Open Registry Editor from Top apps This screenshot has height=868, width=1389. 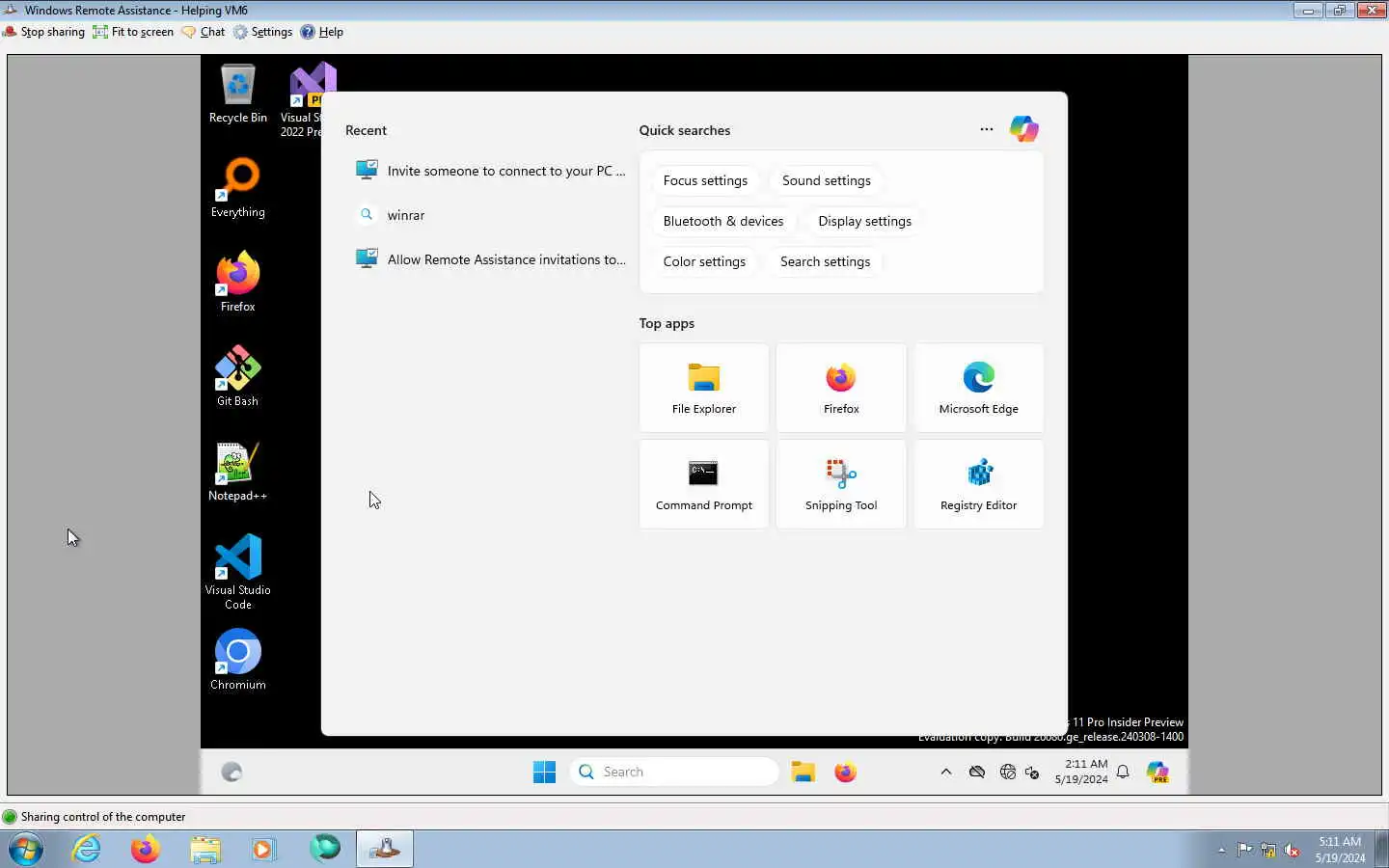(978, 484)
